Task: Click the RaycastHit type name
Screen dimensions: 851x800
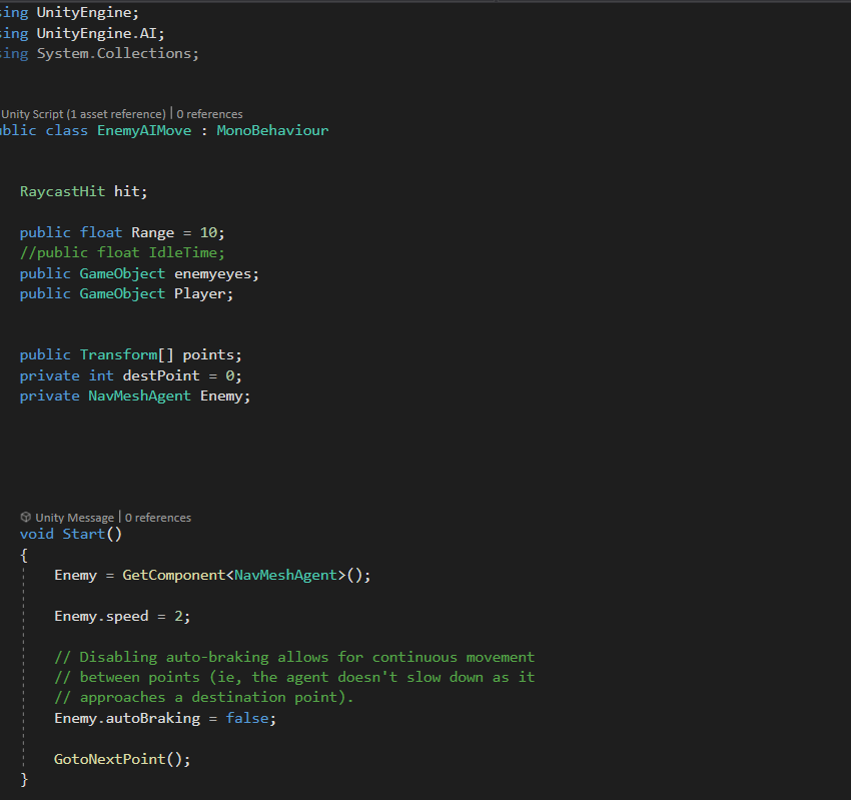Action: pos(62,191)
